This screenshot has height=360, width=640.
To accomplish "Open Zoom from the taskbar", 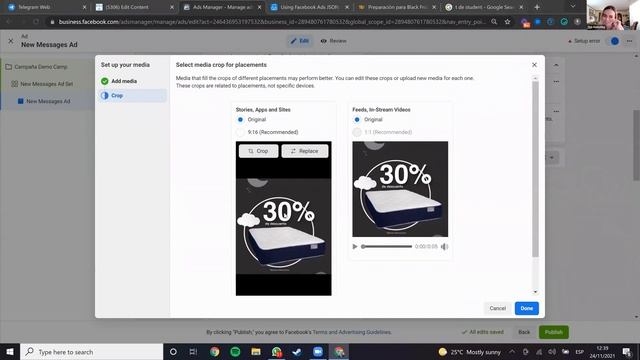I will pyautogui.click(x=318, y=351).
